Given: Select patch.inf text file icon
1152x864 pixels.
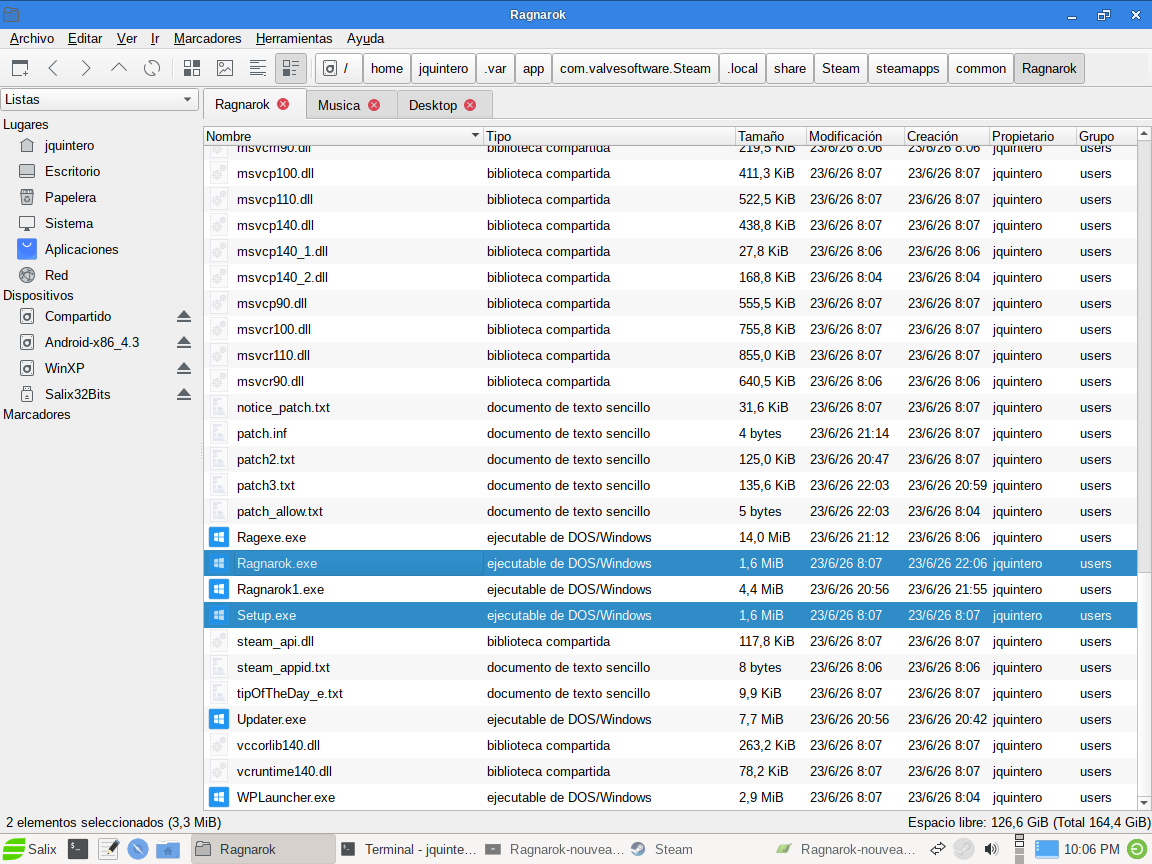Looking at the screenshot, I should pyautogui.click(x=219, y=433).
